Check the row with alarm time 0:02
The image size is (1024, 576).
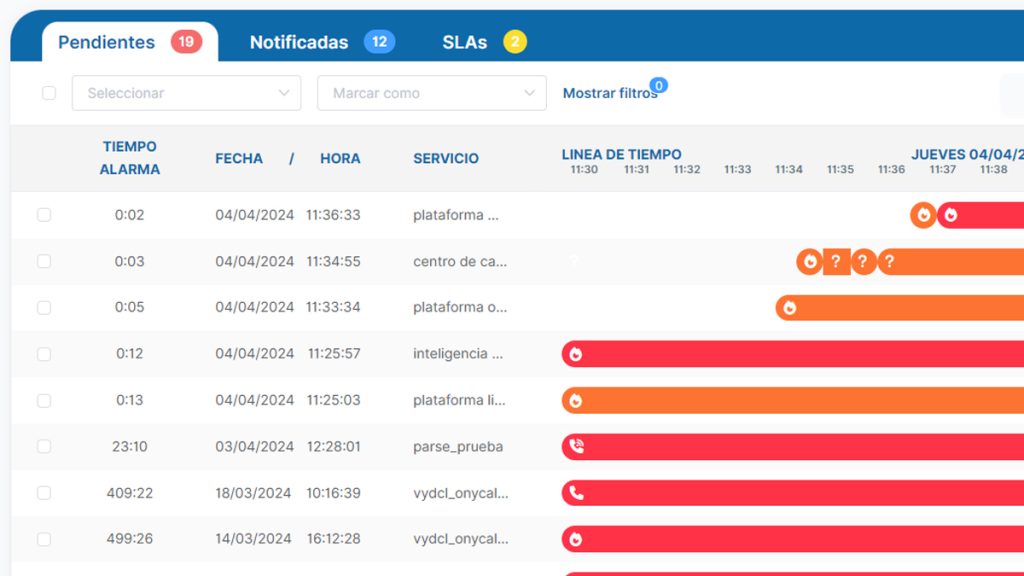pyautogui.click(x=44, y=215)
